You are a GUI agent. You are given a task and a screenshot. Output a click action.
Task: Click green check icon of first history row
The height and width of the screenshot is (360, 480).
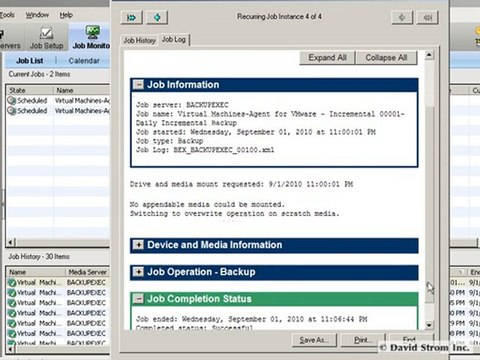coord(12,283)
